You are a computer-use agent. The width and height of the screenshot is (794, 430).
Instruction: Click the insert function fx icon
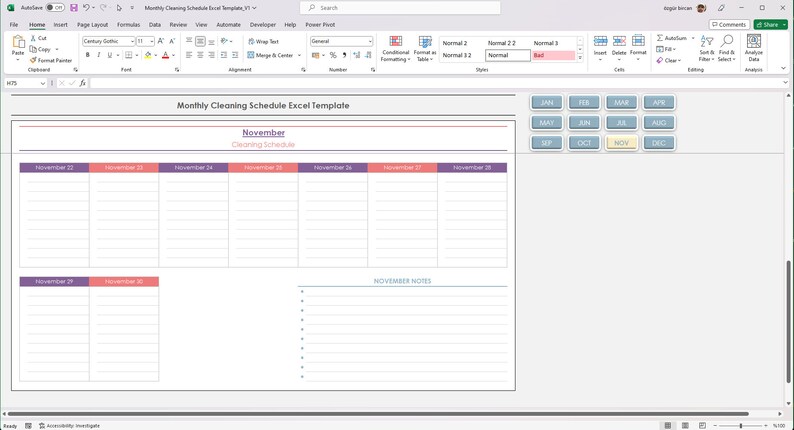tap(83, 83)
